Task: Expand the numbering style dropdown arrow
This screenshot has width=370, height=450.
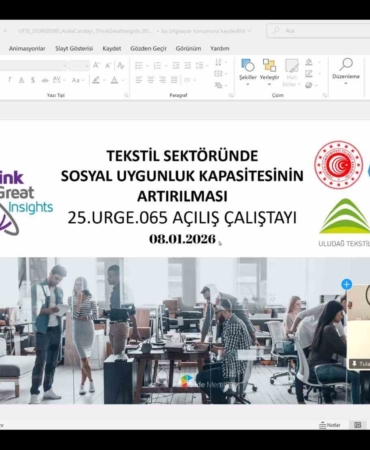Action: pos(166,66)
